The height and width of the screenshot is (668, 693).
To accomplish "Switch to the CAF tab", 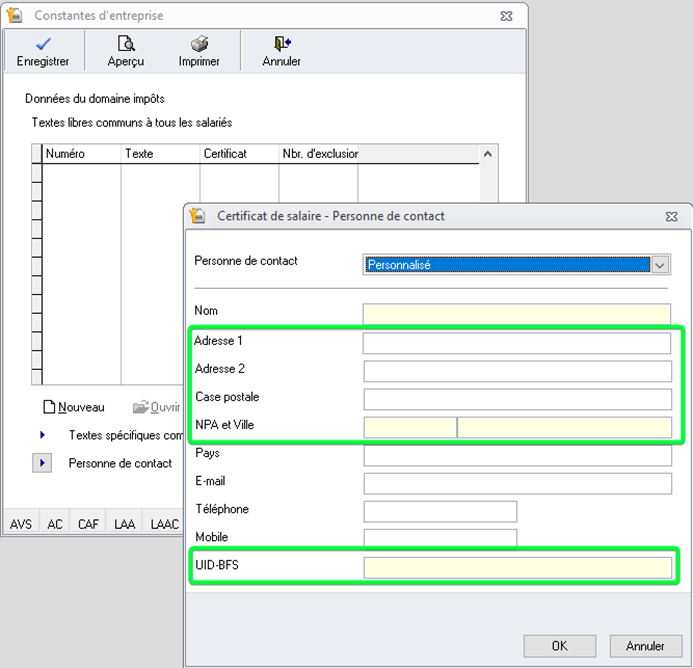I will [88, 524].
